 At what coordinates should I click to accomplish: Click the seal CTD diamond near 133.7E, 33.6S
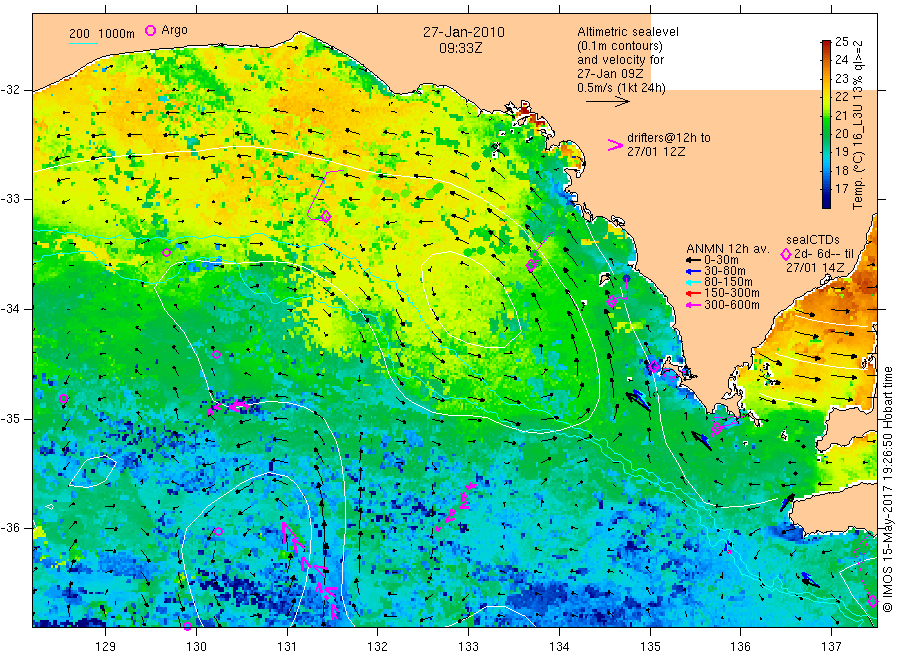pyautogui.click(x=532, y=265)
